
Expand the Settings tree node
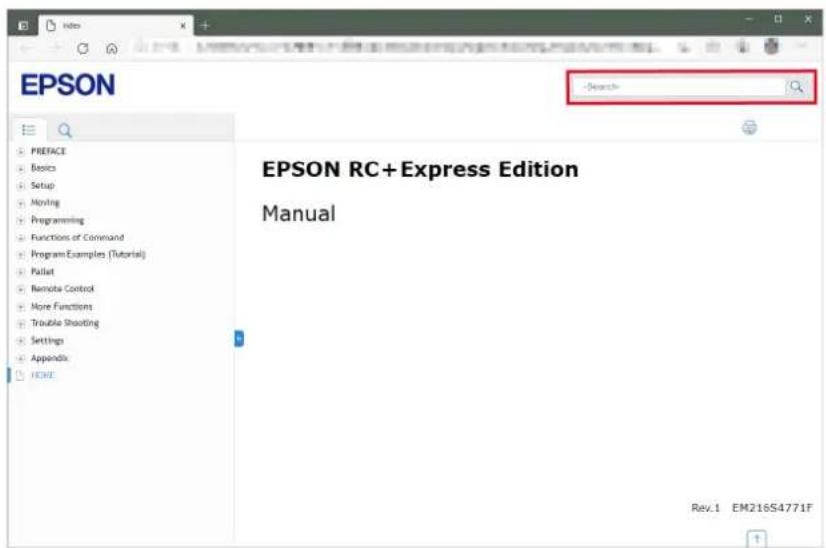[21, 341]
